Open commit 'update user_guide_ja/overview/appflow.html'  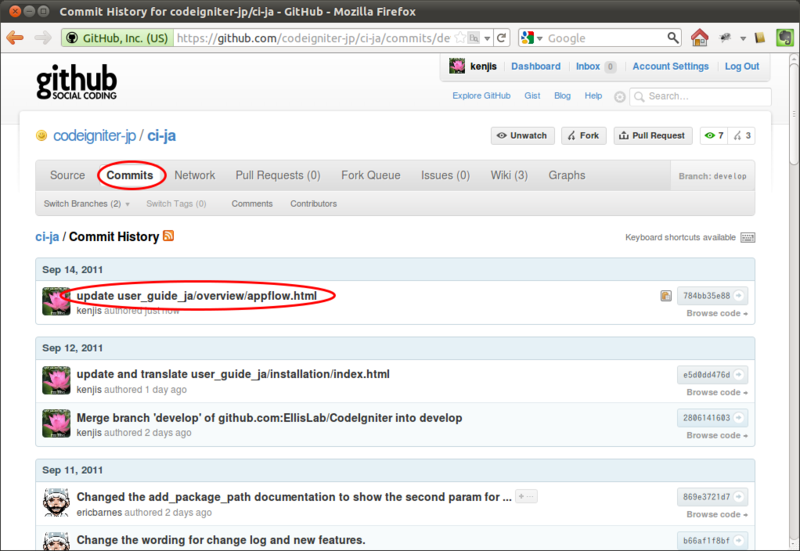[x=196, y=296]
